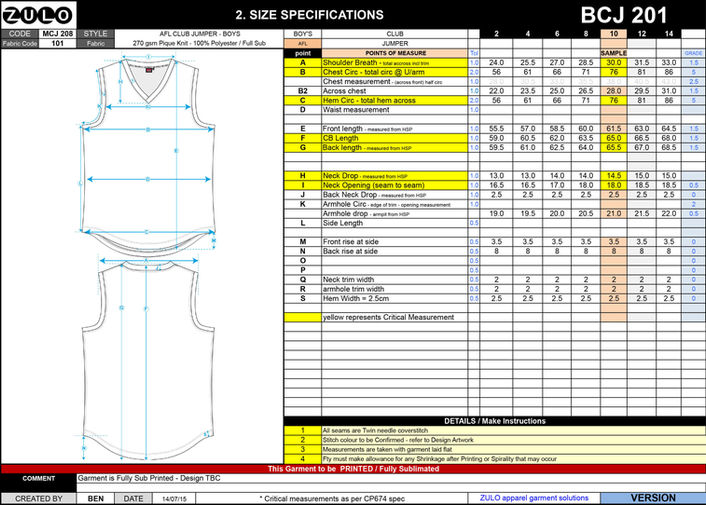Click the ZULO logo
The image size is (706, 505).
click(x=38, y=15)
